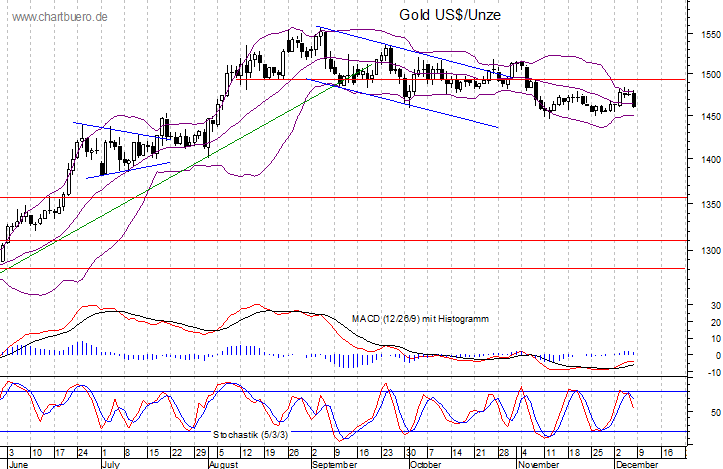The width and height of the screenshot is (723, 469).
Task: Select the "October" month label
Action: (x=426, y=464)
